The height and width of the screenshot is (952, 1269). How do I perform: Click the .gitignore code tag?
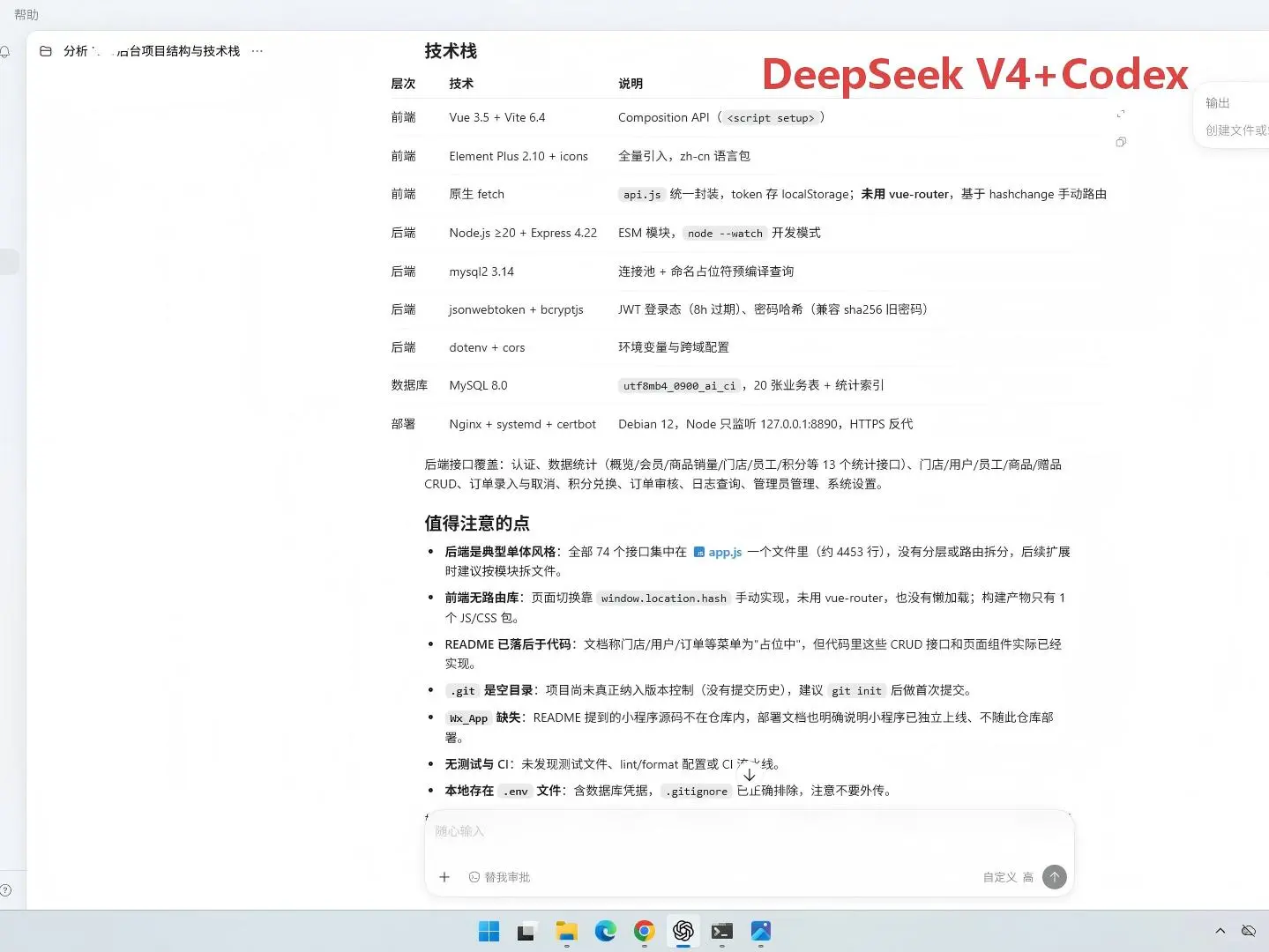[x=697, y=791]
